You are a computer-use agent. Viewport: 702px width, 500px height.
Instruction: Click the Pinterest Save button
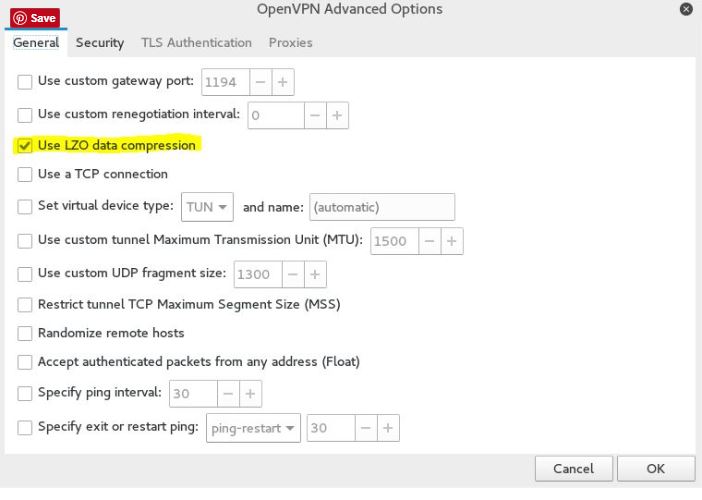35,18
